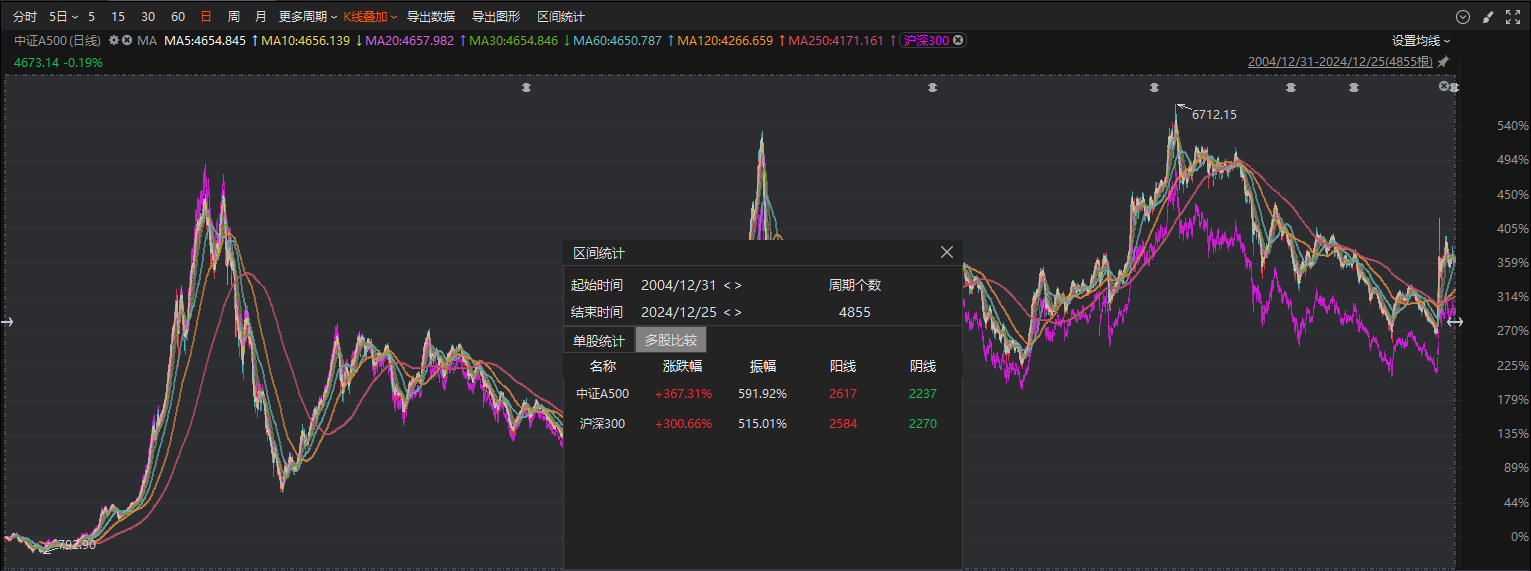Switch to the 日 daily period

[206, 17]
